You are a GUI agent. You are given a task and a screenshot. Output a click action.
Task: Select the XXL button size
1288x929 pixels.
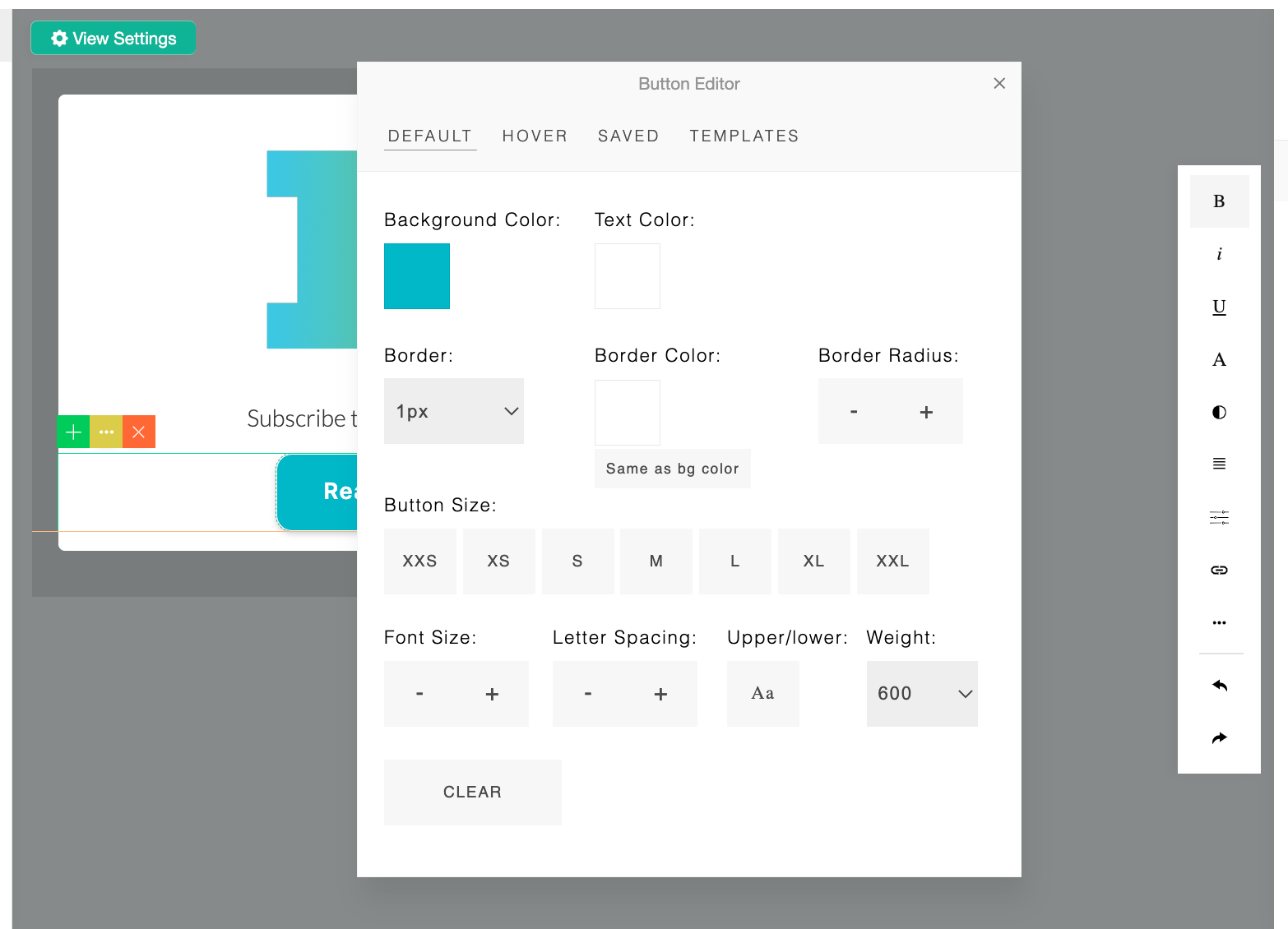(x=892, y=562)
